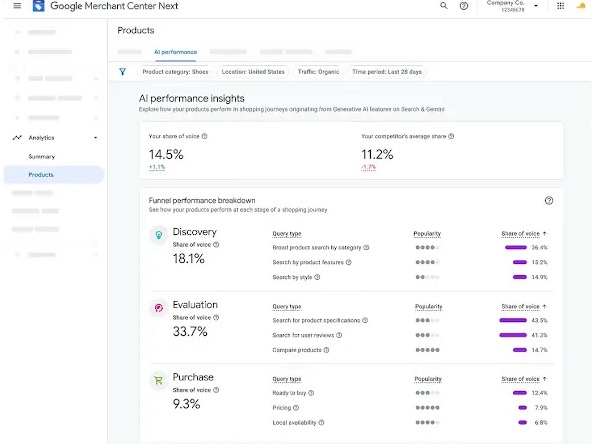Open the help icon in header
592x444 pixels.
click(464, 6)
